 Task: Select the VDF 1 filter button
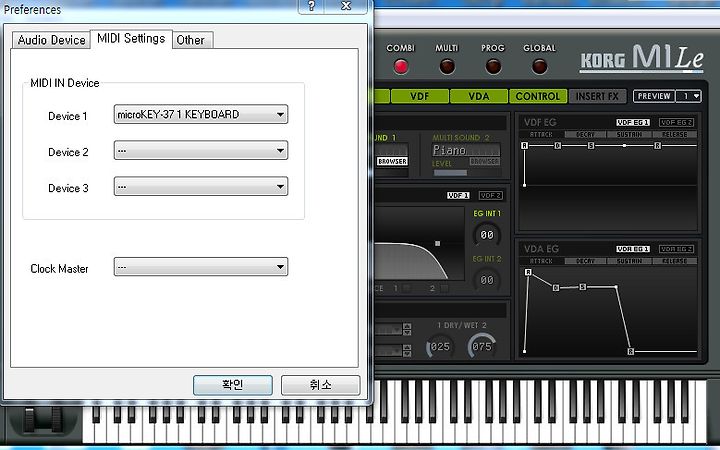458,196
